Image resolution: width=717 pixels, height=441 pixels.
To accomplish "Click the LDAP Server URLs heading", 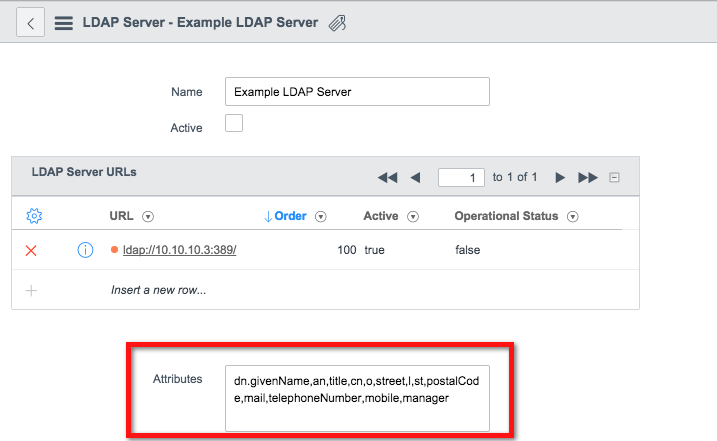I will click(84, 172).
